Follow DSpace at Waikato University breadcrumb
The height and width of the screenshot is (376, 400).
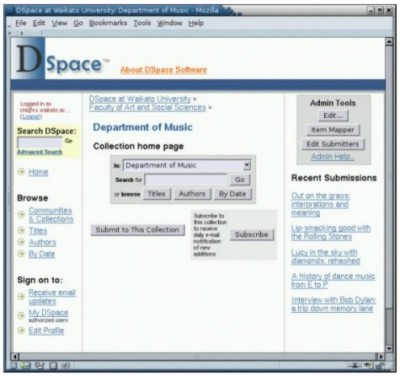click(x=140, y=99)
